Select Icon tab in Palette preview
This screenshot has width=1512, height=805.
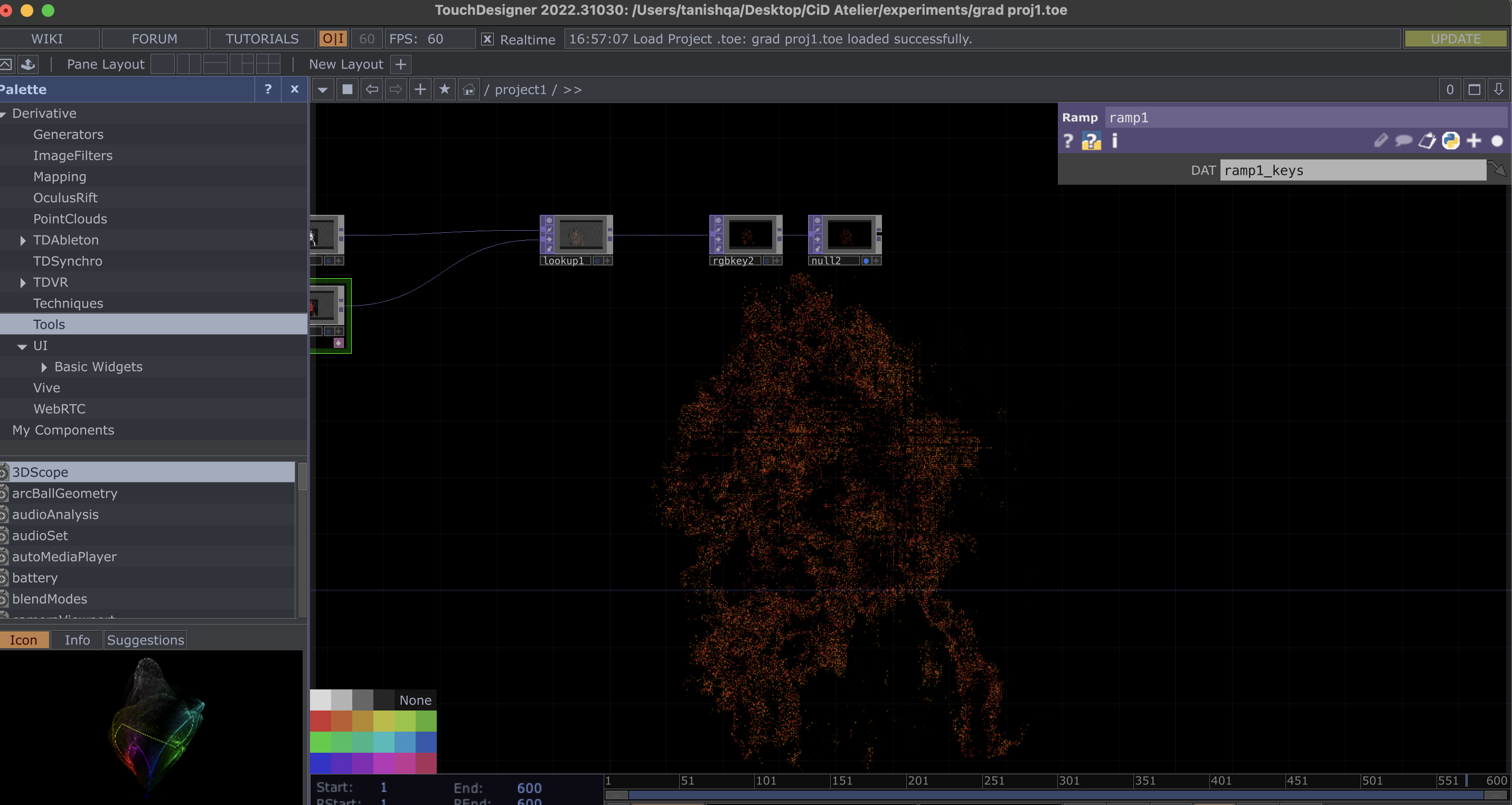point(23,640)
